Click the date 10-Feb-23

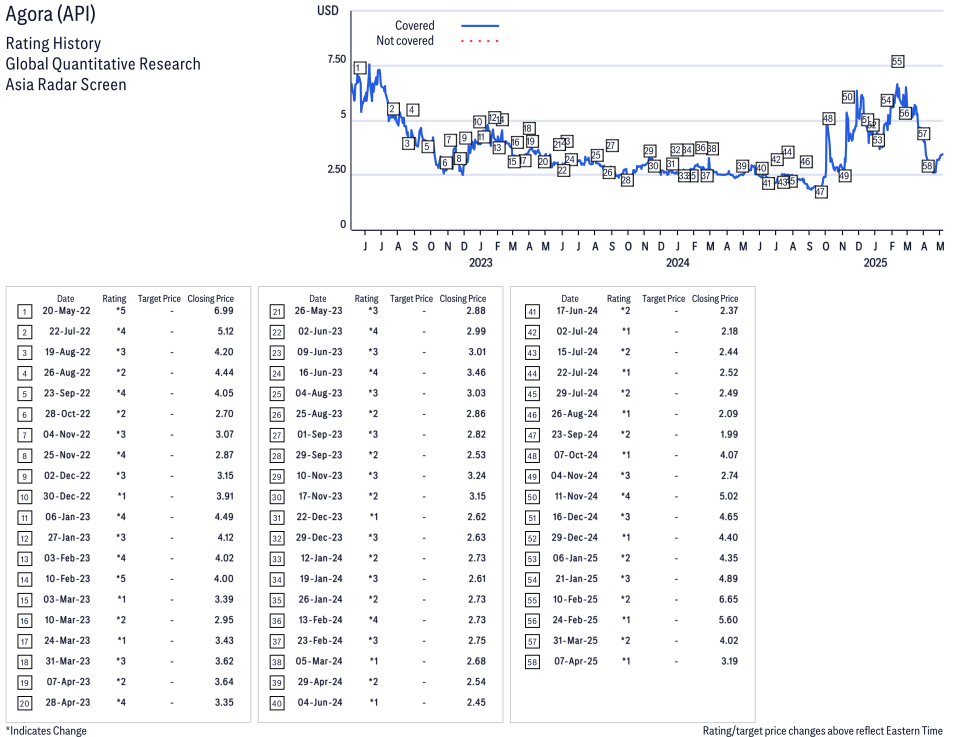(x=68, y=579)
